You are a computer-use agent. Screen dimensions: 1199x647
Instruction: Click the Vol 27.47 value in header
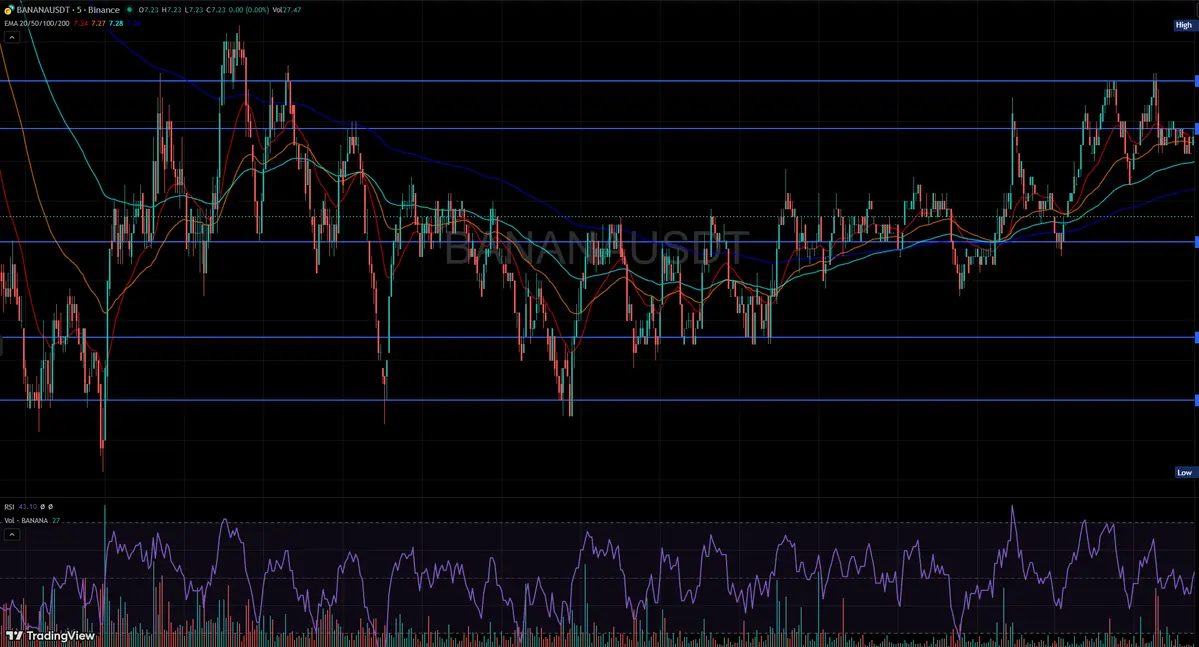[287, 10]
